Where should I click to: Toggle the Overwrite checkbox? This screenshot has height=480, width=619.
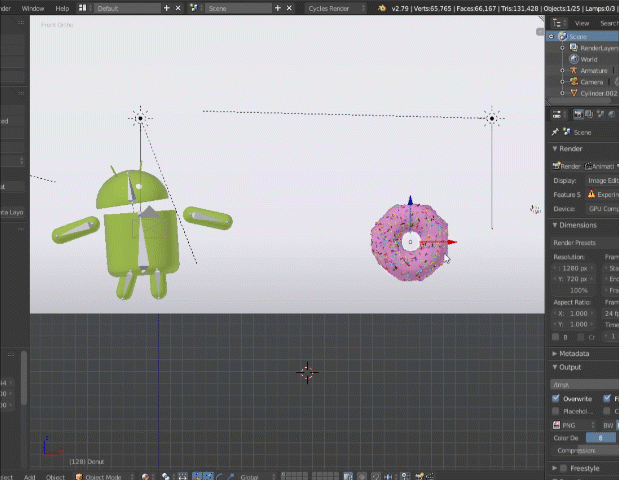click(557, 398)
